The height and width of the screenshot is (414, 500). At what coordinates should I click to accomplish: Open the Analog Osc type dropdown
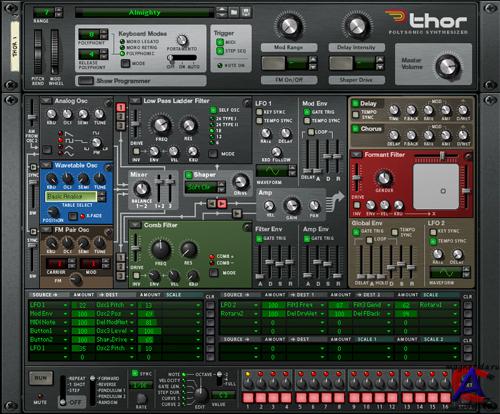[x=46, y=101]
